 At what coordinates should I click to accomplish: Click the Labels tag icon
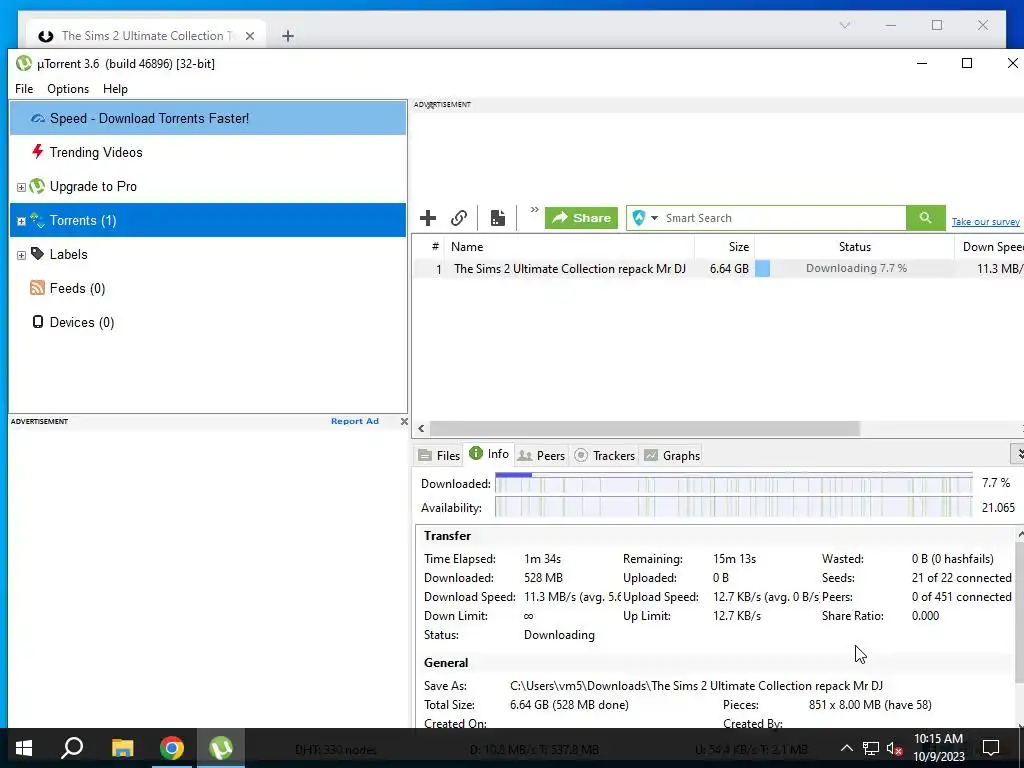37,253
